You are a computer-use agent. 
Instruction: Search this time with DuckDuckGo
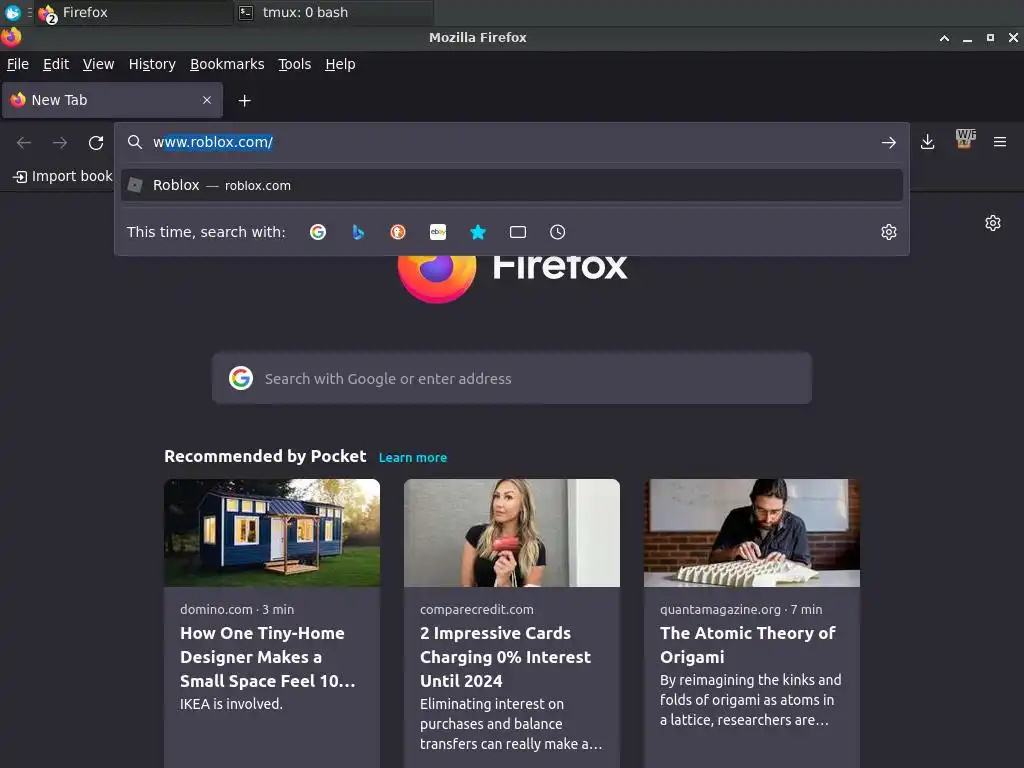point(398,232)
